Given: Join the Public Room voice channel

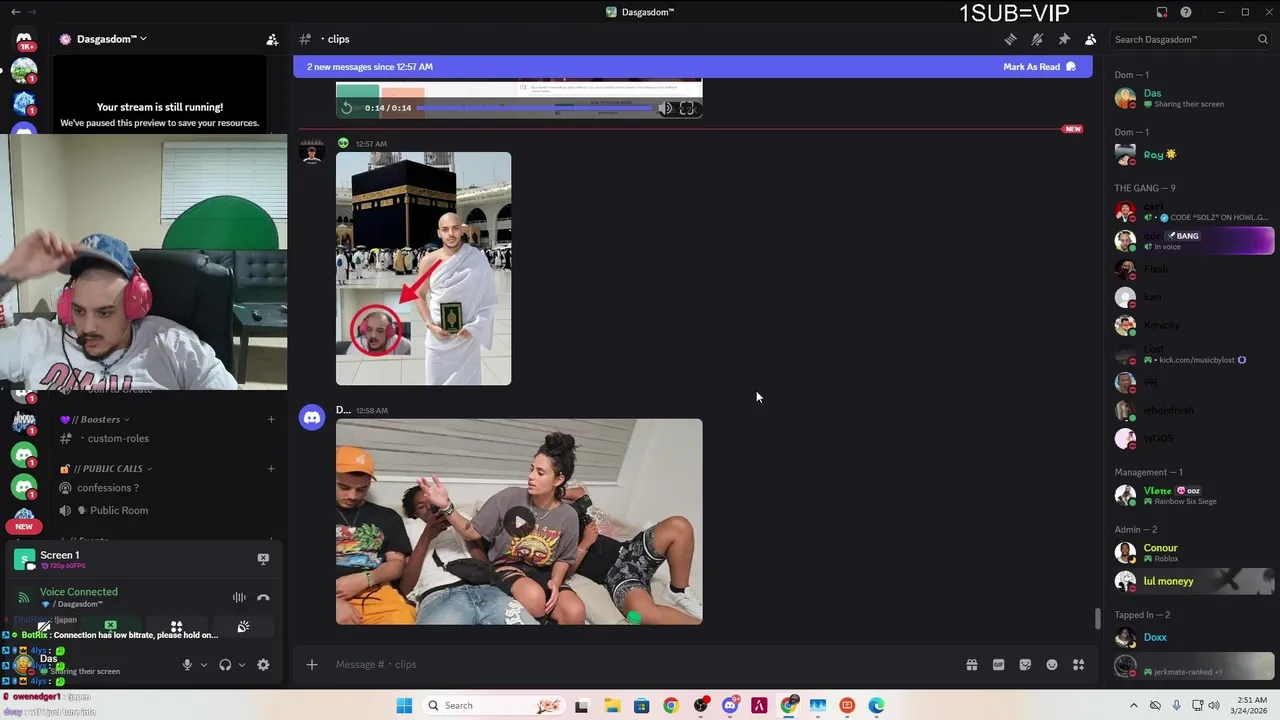Looking at the screenshot, I should 118,510.
